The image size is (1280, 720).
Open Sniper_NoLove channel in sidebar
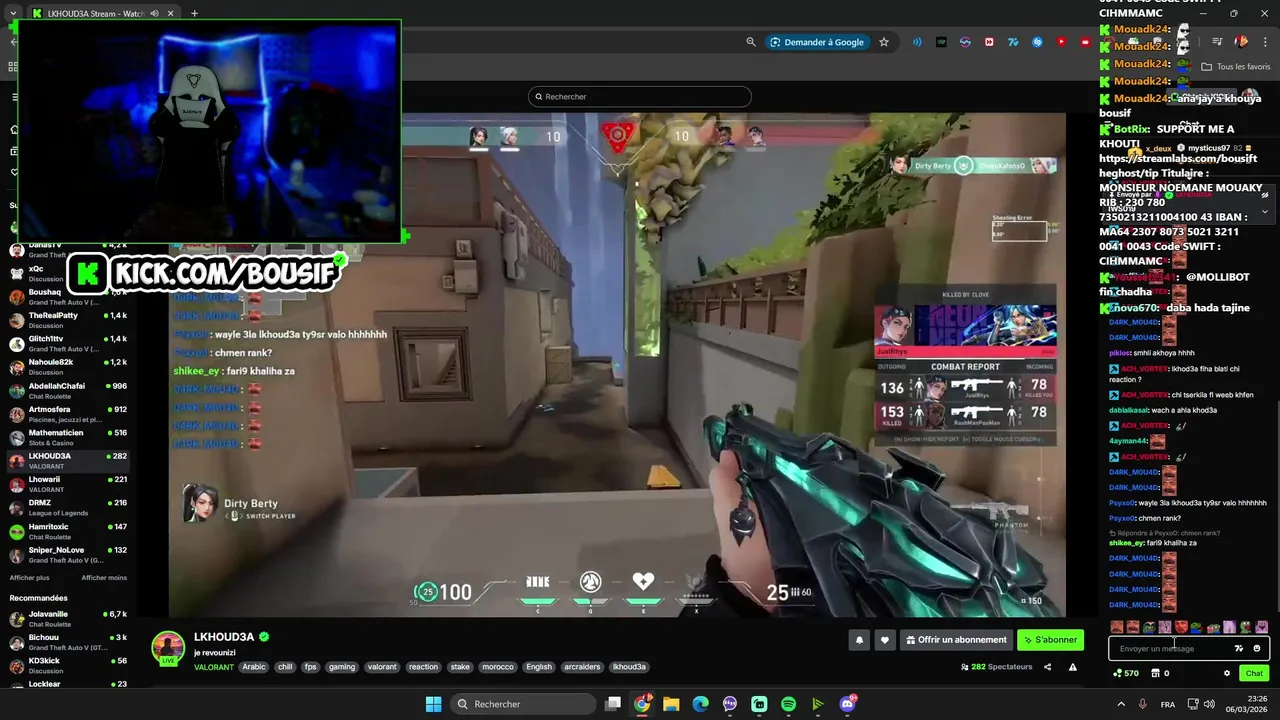click(68, 554)
